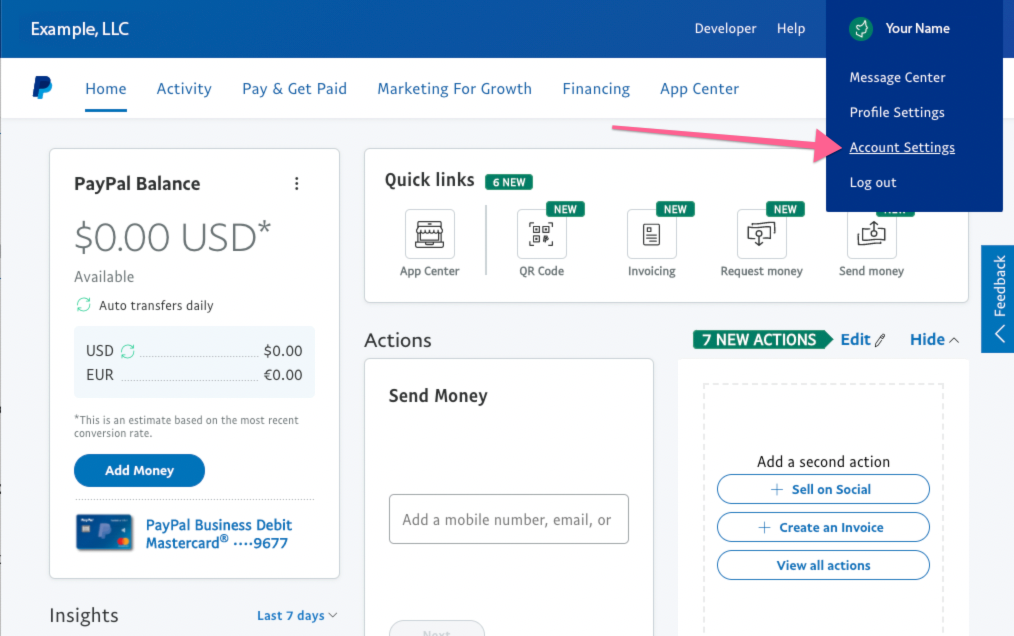Screen dimensions: 1014x636
Task: Go to the Home tab
Action: tap(105, 89)
